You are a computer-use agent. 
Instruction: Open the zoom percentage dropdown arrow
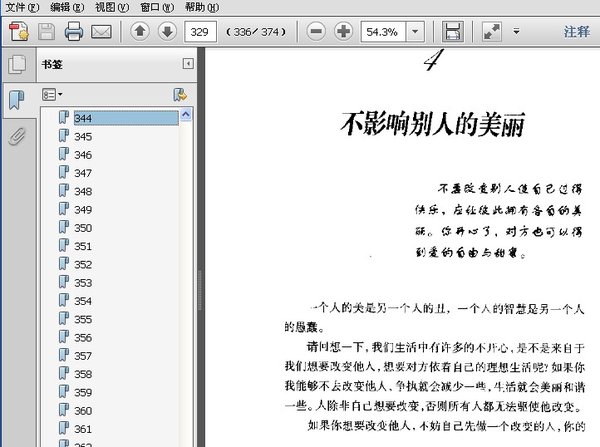click(415, 32)
